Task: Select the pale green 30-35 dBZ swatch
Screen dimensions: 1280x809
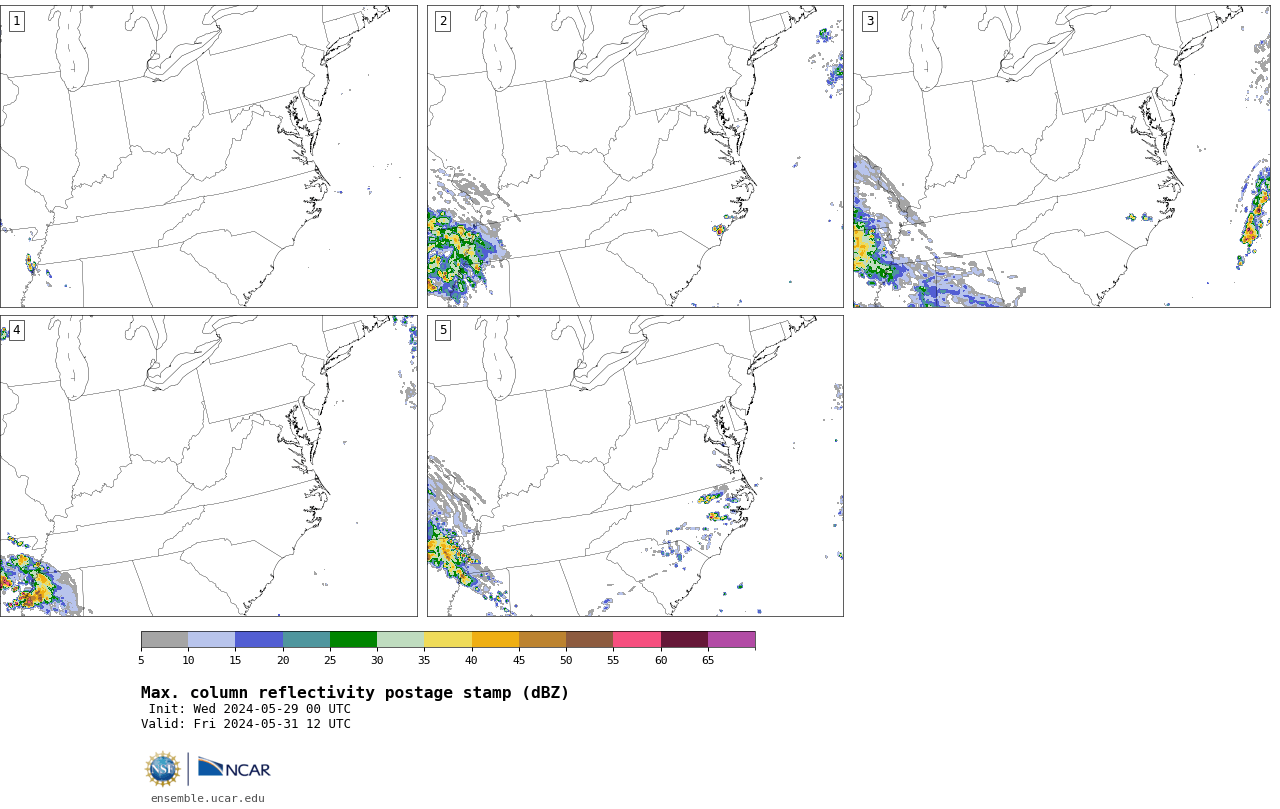Action: [x=400, y=640]
